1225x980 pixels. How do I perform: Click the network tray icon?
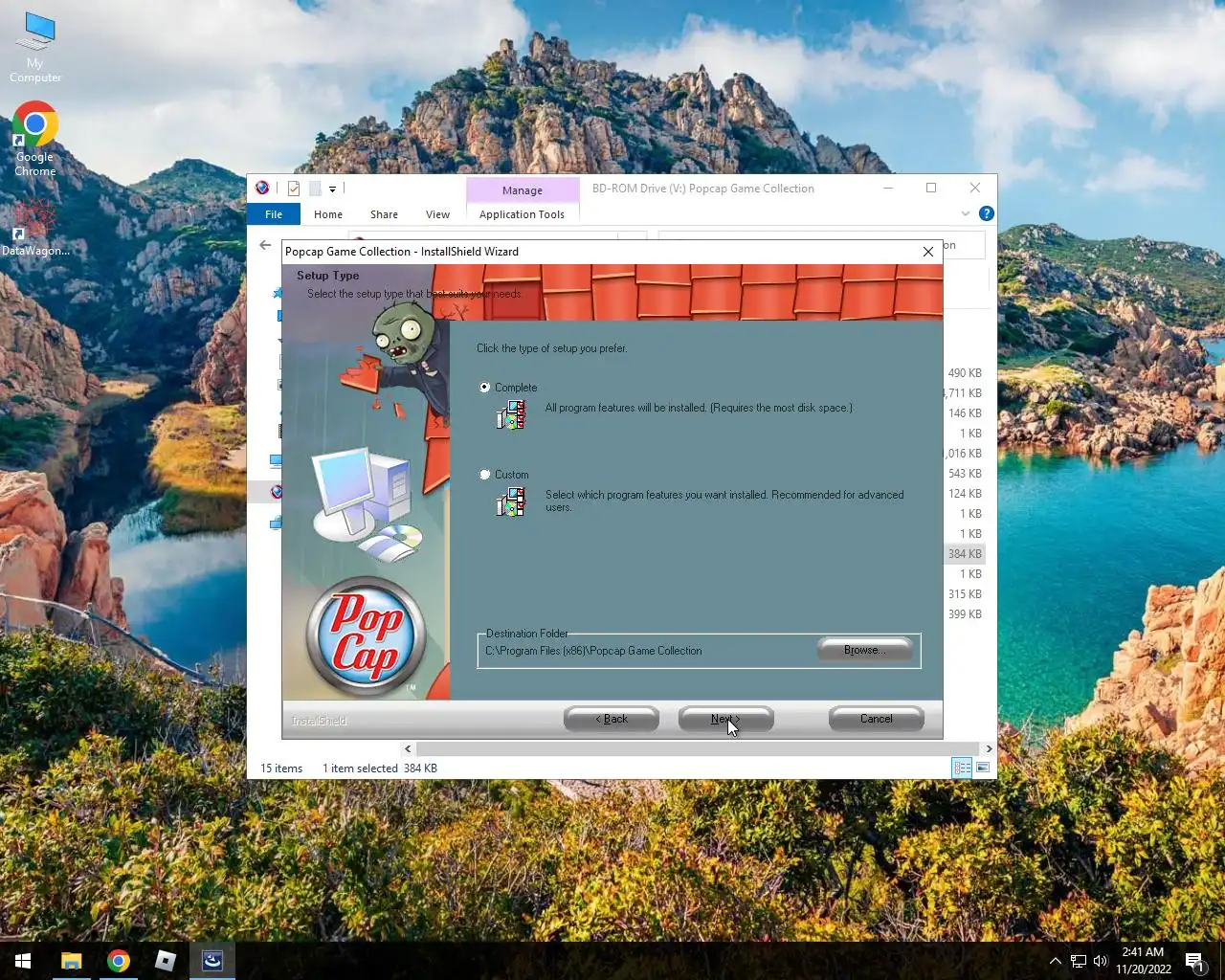tap(1079, 961)
